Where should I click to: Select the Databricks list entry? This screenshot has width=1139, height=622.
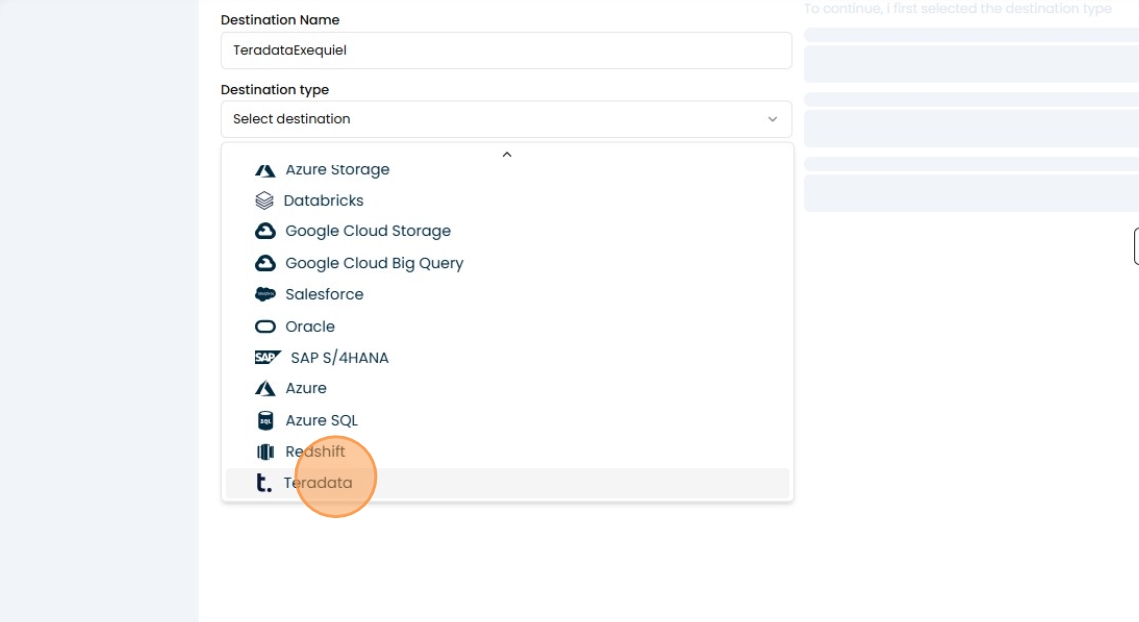tap(323, 201)
